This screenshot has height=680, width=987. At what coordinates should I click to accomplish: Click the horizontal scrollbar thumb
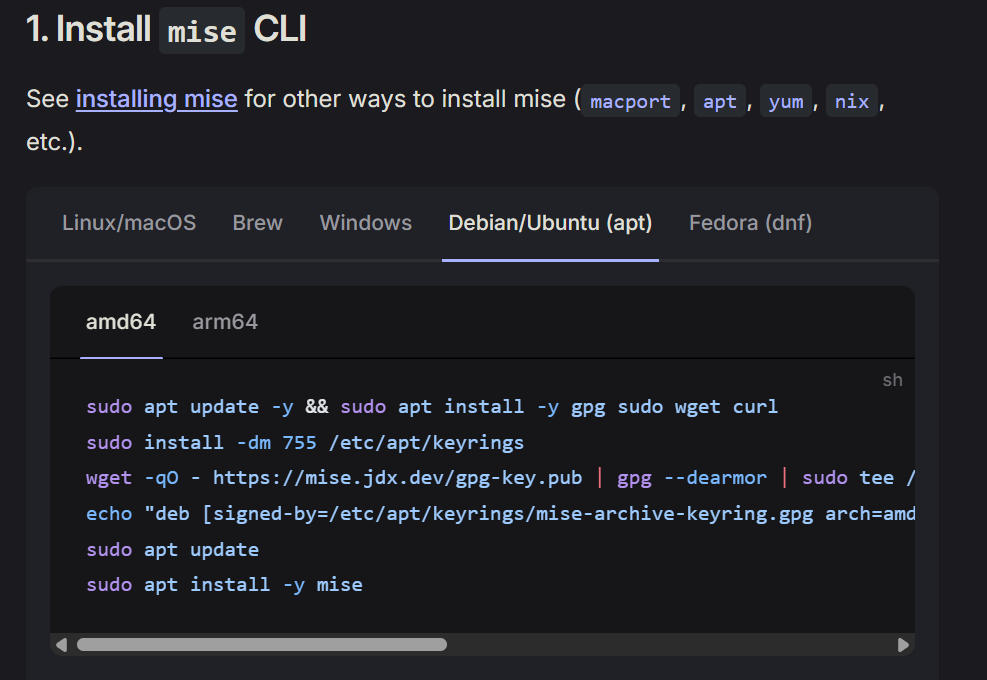[262, 645]
